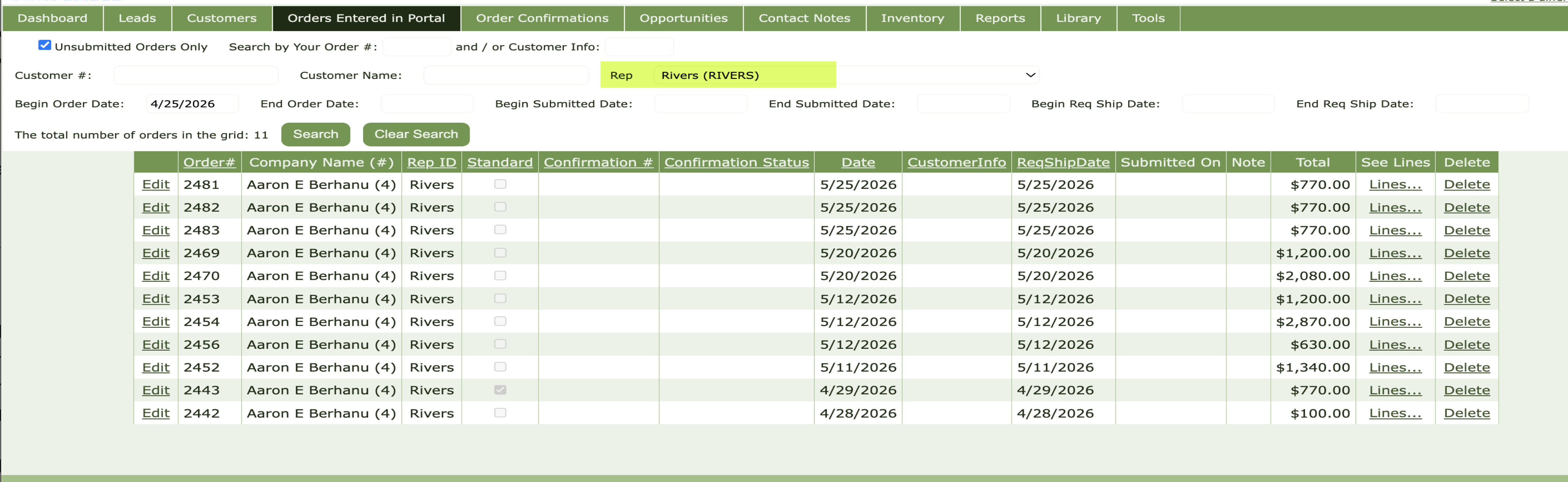1568x482 pixels.
Task: Select the Opportunities tab
Action: pos(684,18)
